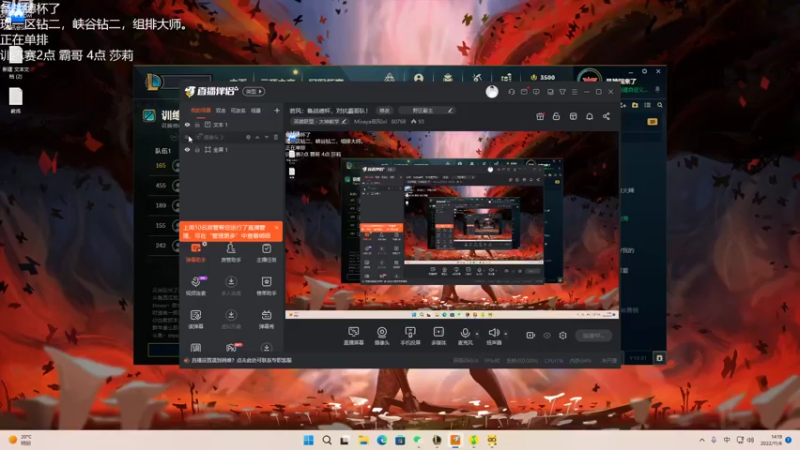Toggle visibility of 文本 1 source

click(x=187, y=124)
